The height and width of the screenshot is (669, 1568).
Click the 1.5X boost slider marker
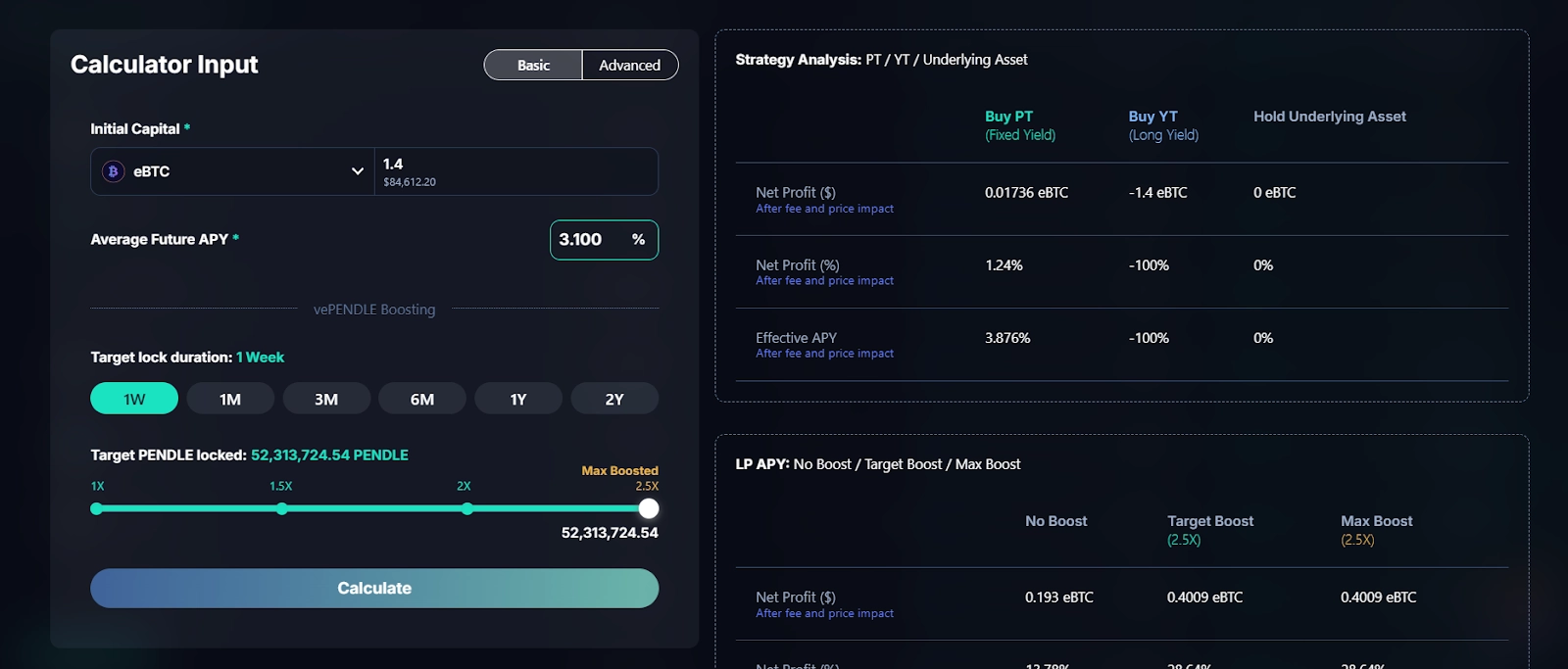(x=282, y=508)
